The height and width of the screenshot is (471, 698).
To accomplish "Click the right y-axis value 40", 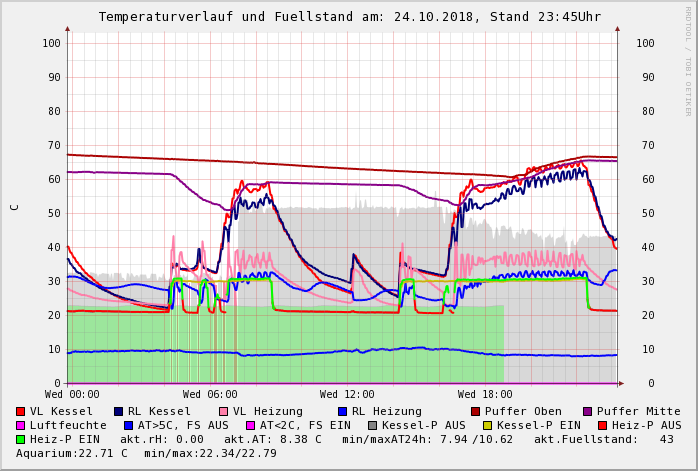I will click(649, 248).
